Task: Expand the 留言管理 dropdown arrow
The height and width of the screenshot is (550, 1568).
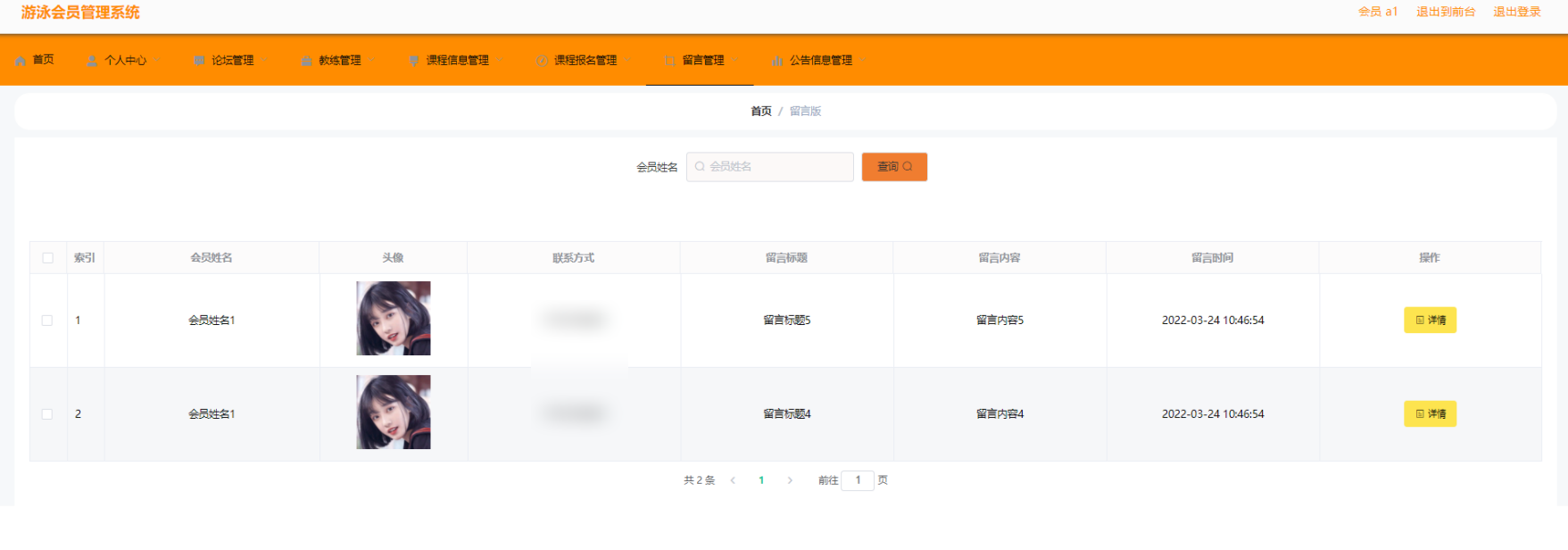Action: (x=735, y=61)
